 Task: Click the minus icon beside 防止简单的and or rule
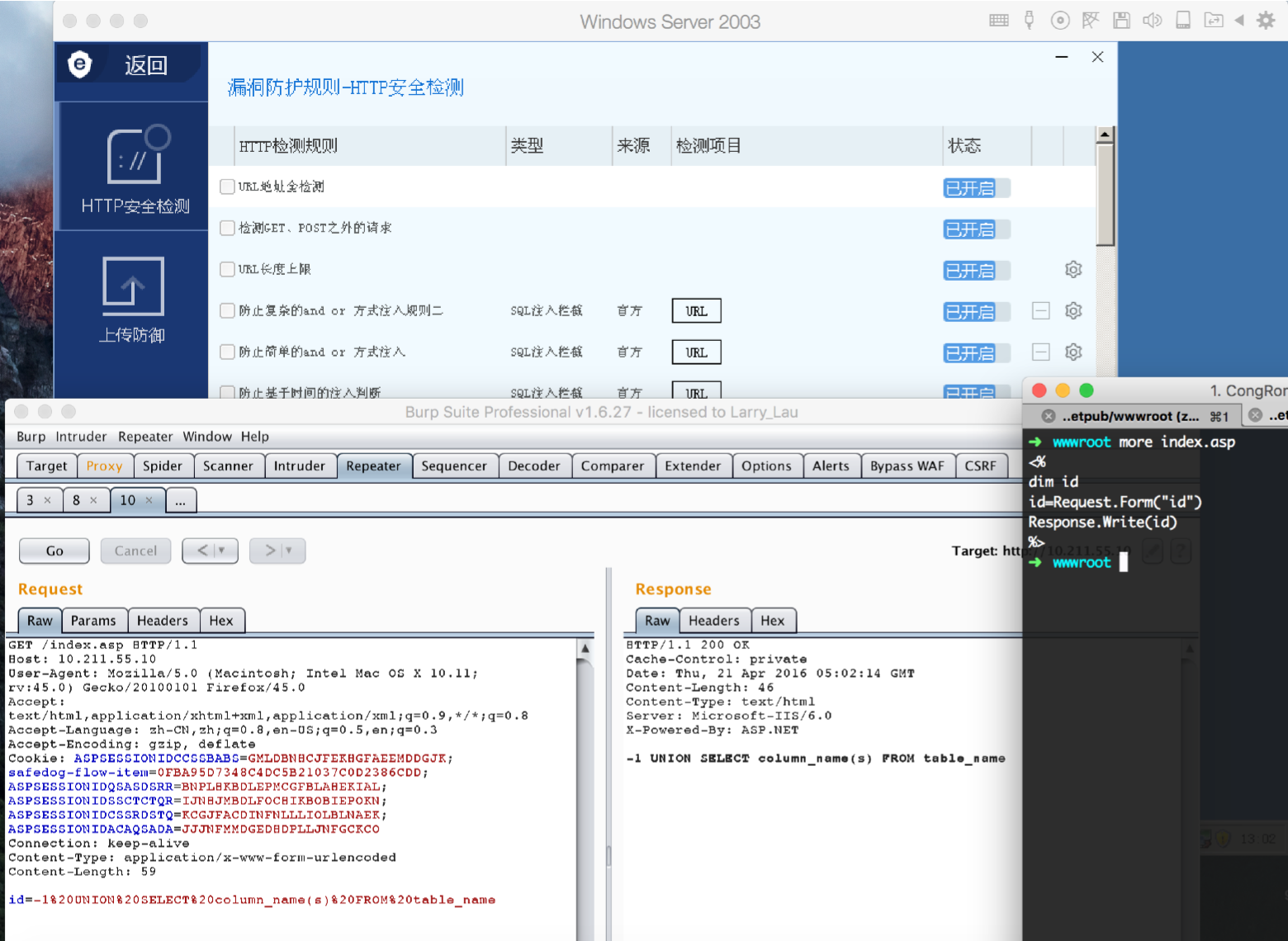(1040, 352)
